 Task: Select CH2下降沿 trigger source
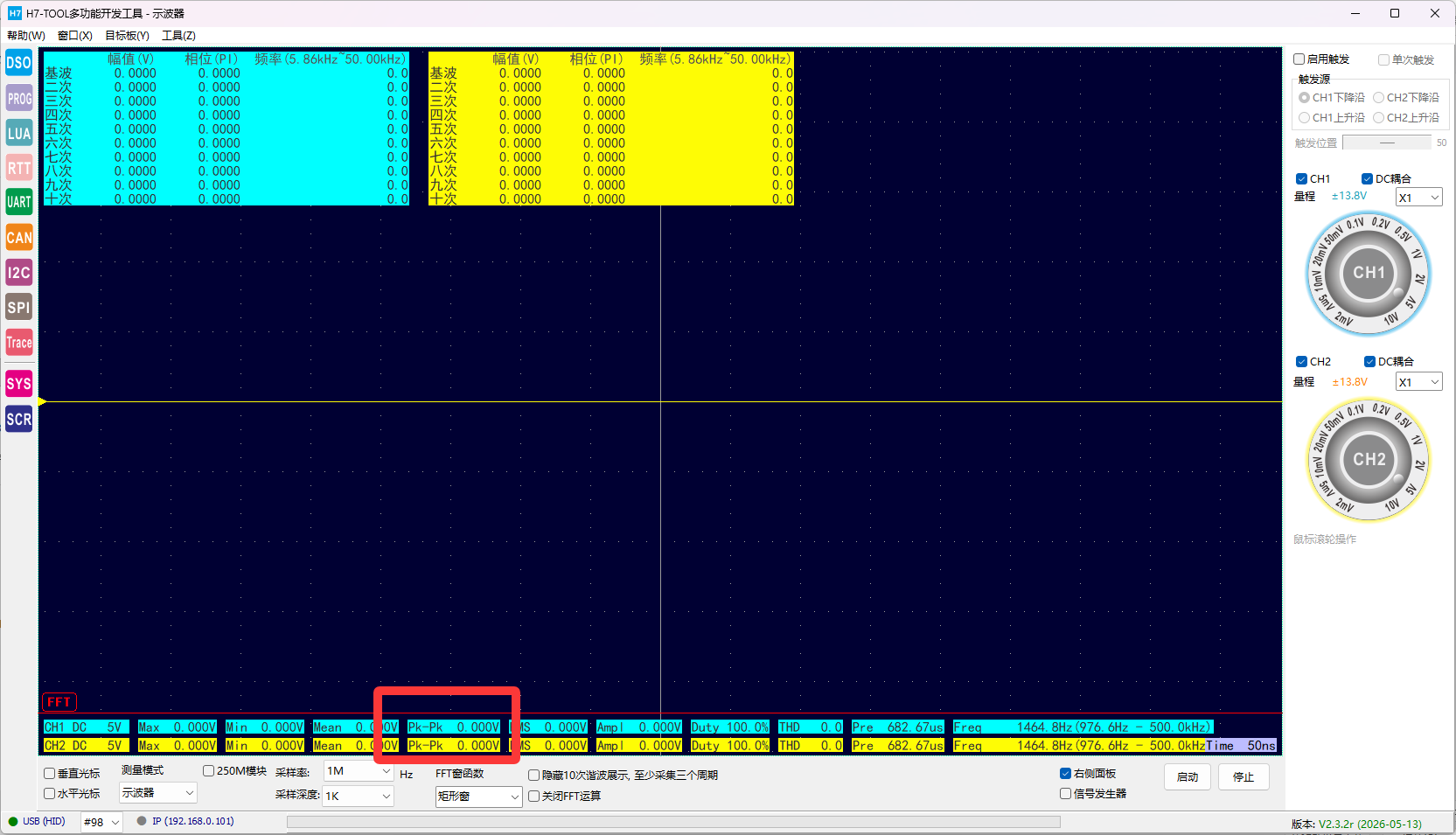coord(1406,97)
